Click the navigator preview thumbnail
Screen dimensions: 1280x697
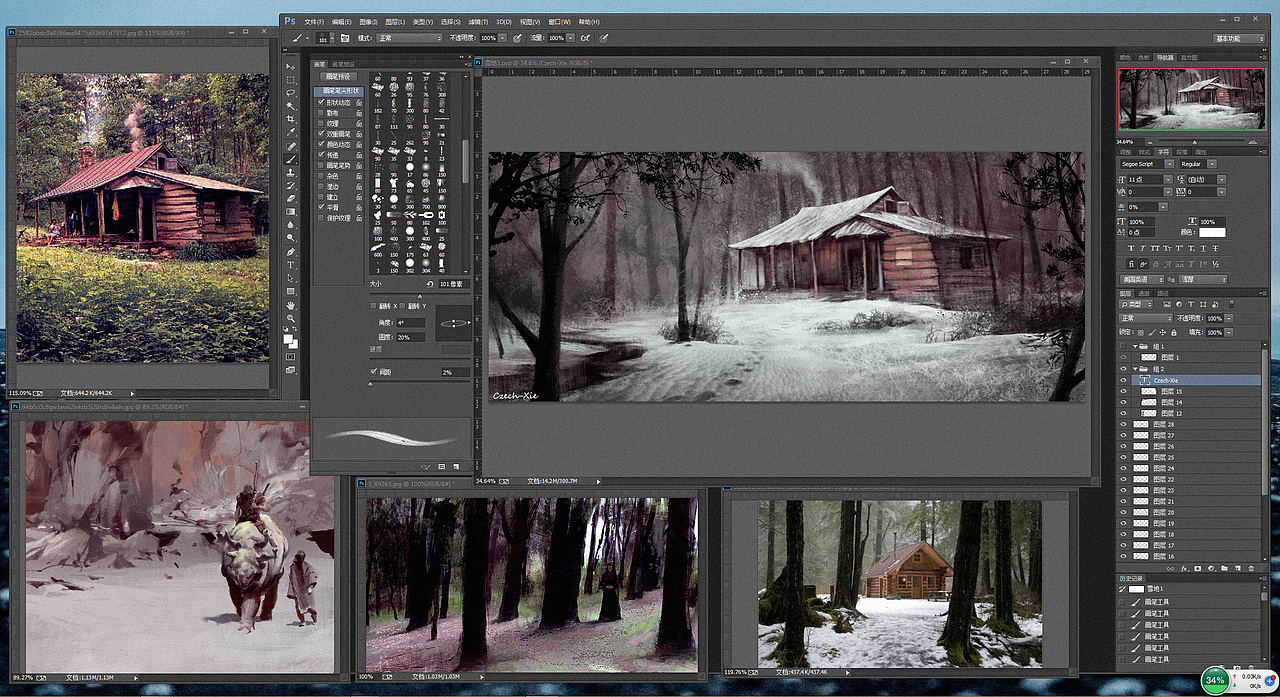(1190, 98)
